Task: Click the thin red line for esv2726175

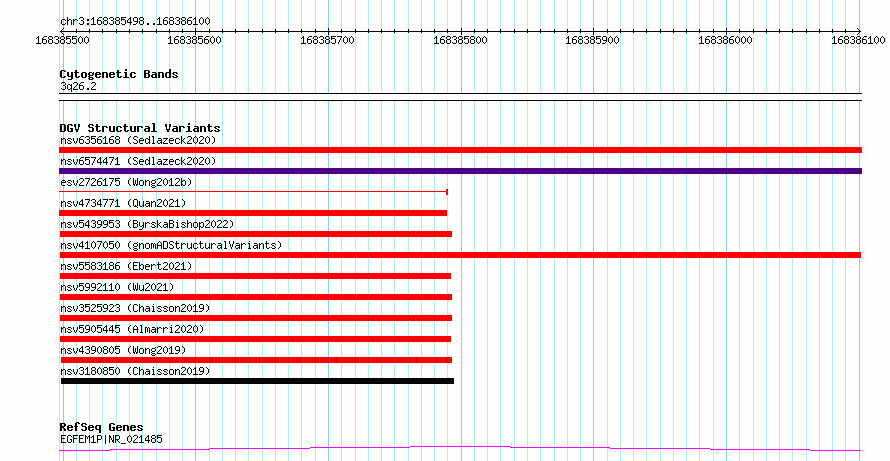Action: pyautogui.click(x=254, y=192)
